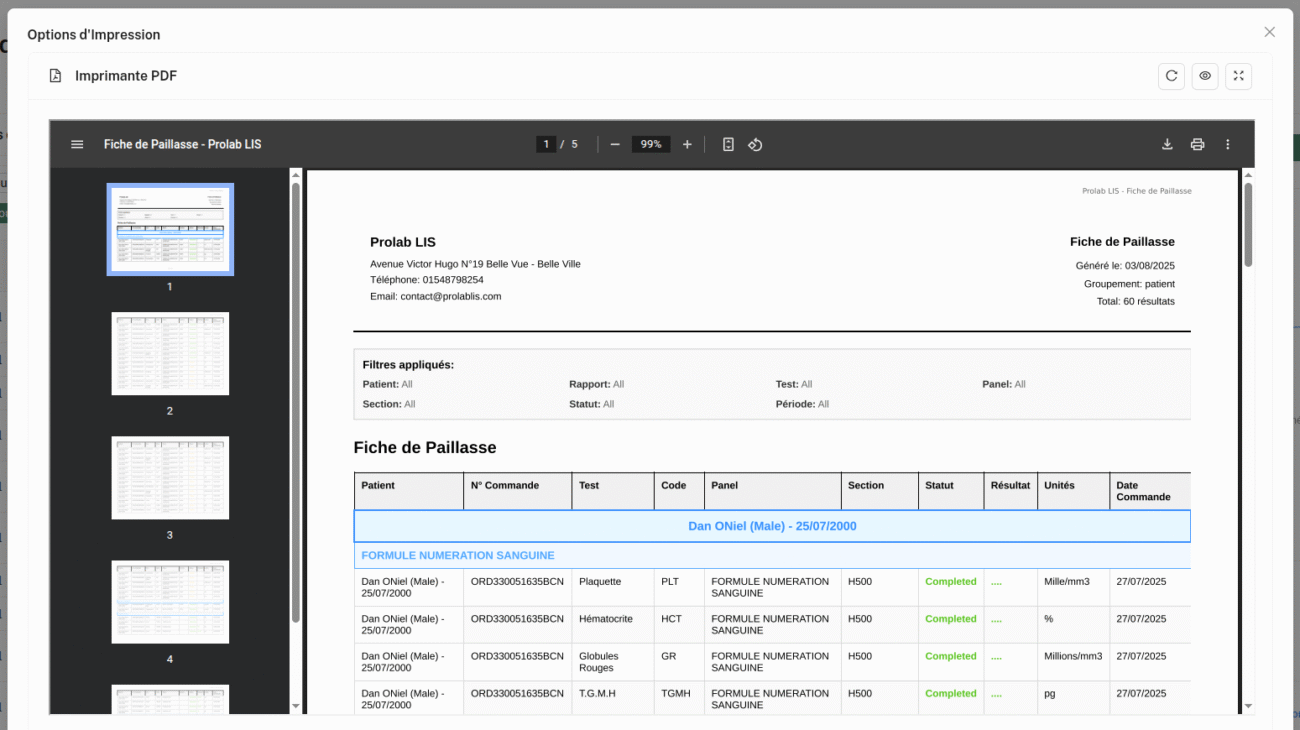This screenshot has height=730, width=1300.
Task: Download the PDF file
Action: coord(1167,144)
